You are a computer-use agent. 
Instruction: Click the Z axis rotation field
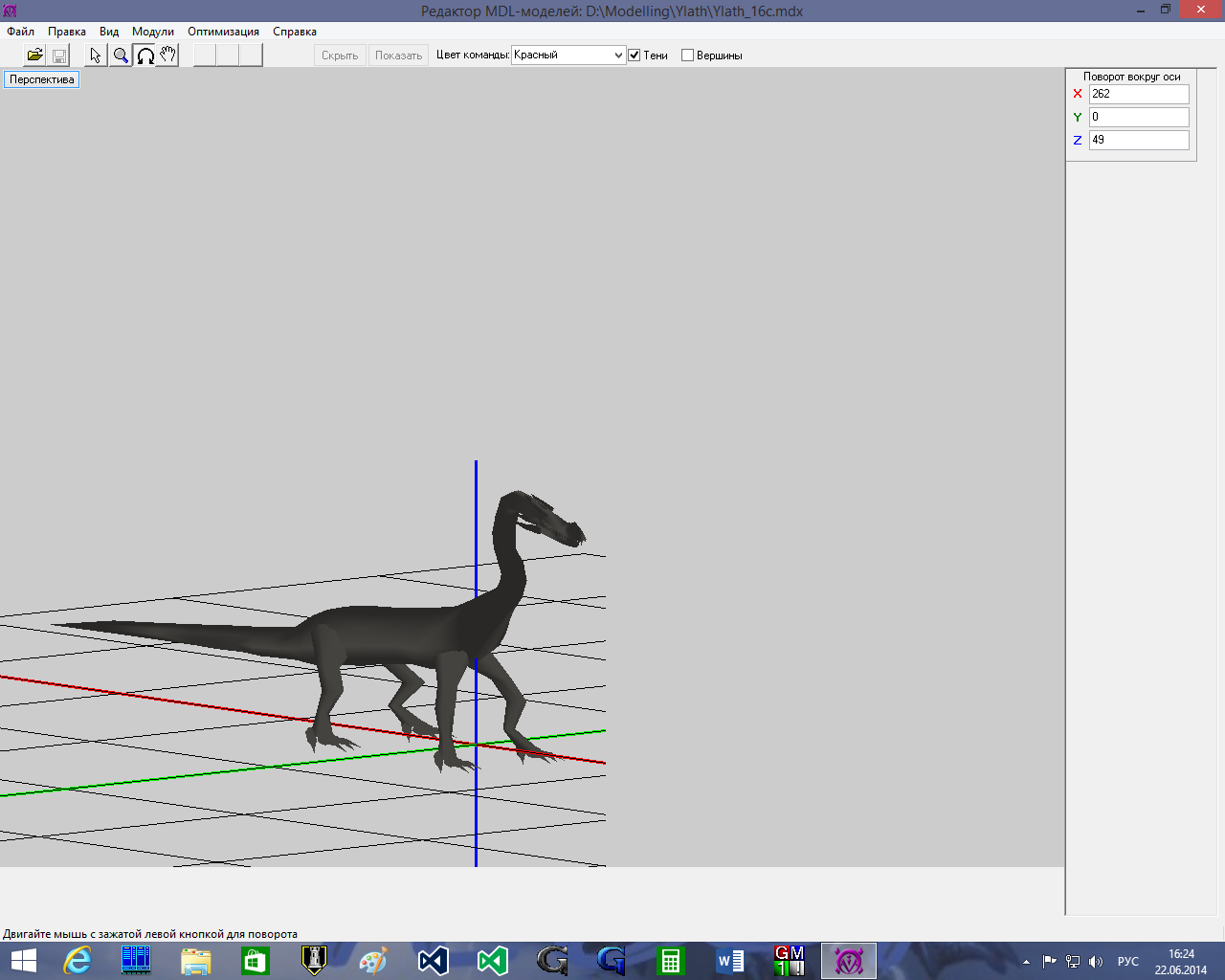pos(1138,140)
